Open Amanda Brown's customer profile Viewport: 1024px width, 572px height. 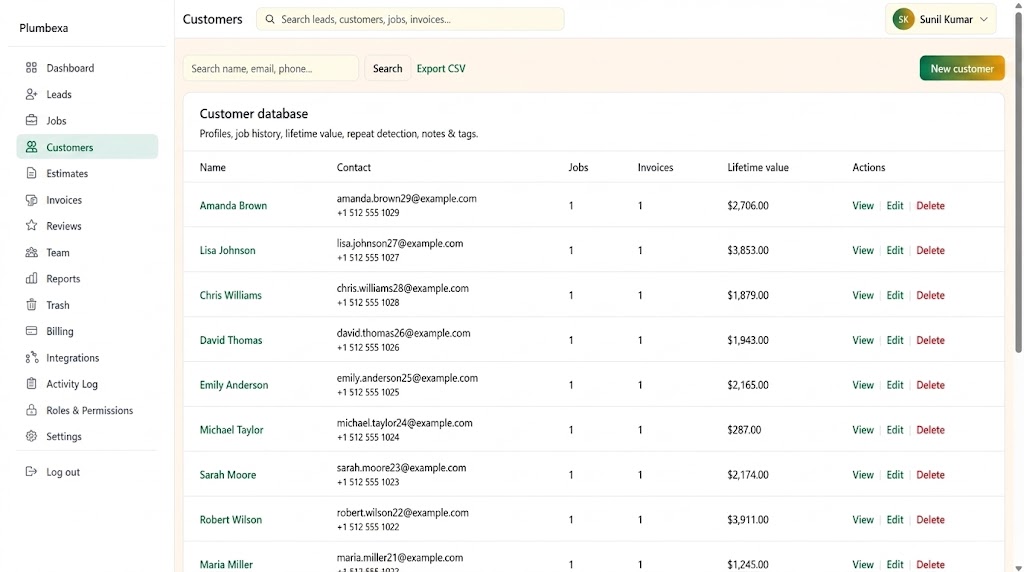[233, 205]
